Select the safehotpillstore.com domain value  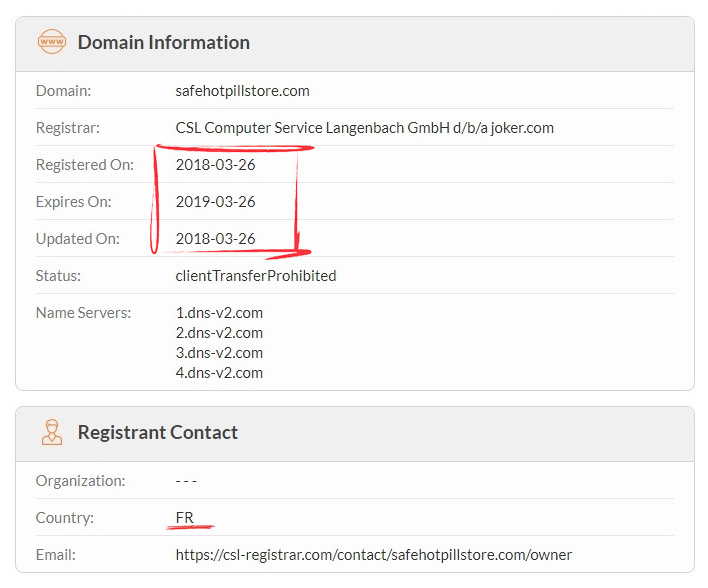[x=242, y=91]
